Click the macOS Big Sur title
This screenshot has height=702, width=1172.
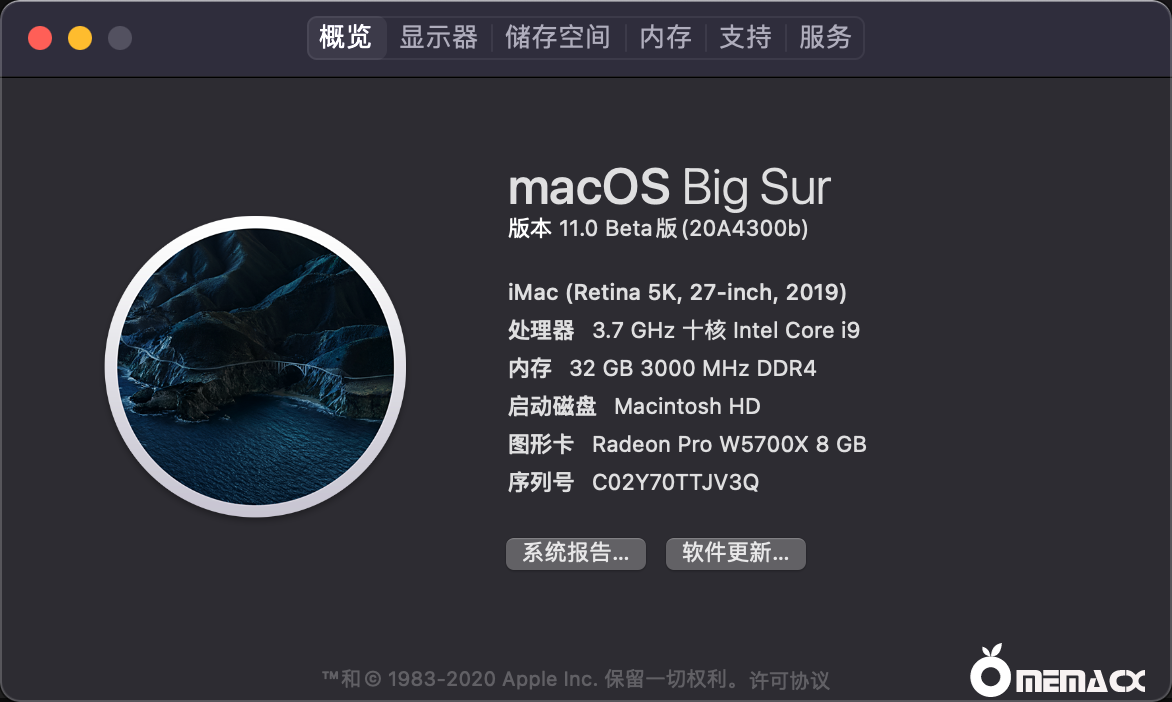pyautogui.click(x=669, y=186)
